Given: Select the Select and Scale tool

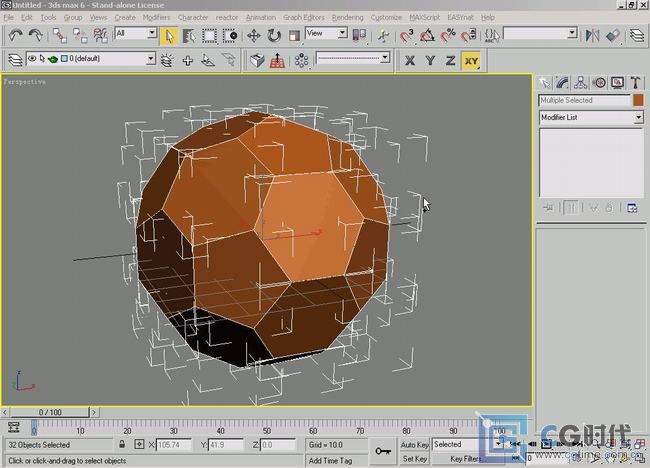Looking at the screenshot, I should coord(294,36).
